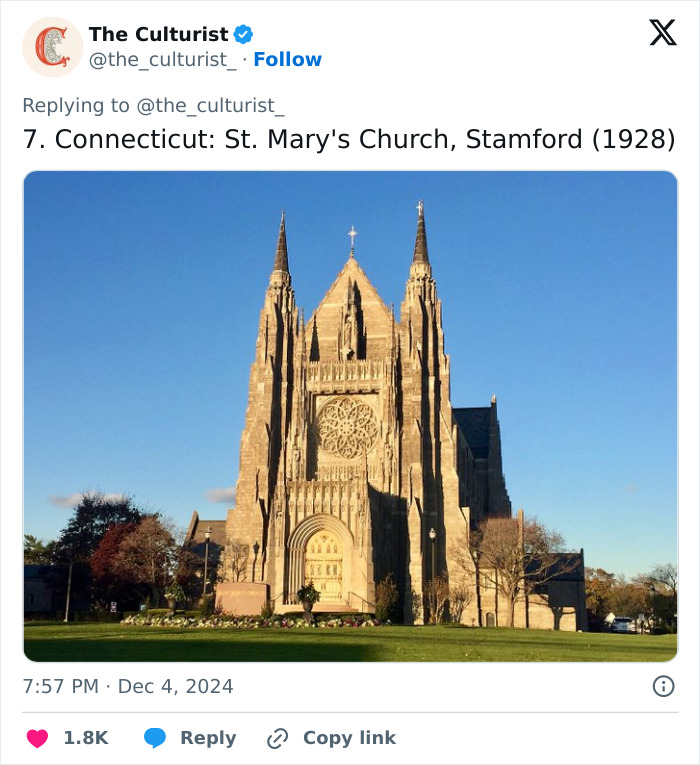Click the "Reply" text label
This screenshot has height=765, width=700.
tap(208, 738)
